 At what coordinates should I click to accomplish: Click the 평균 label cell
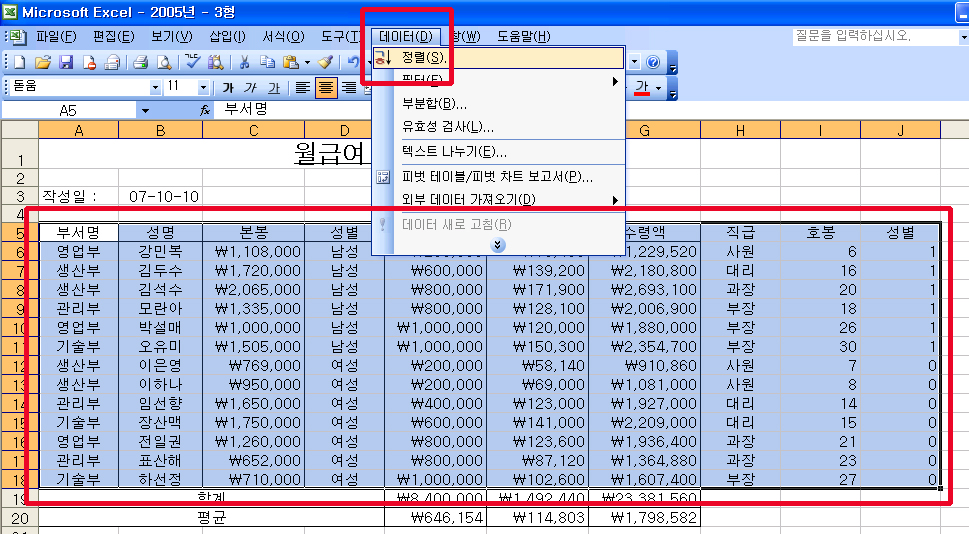pos(211,517)
